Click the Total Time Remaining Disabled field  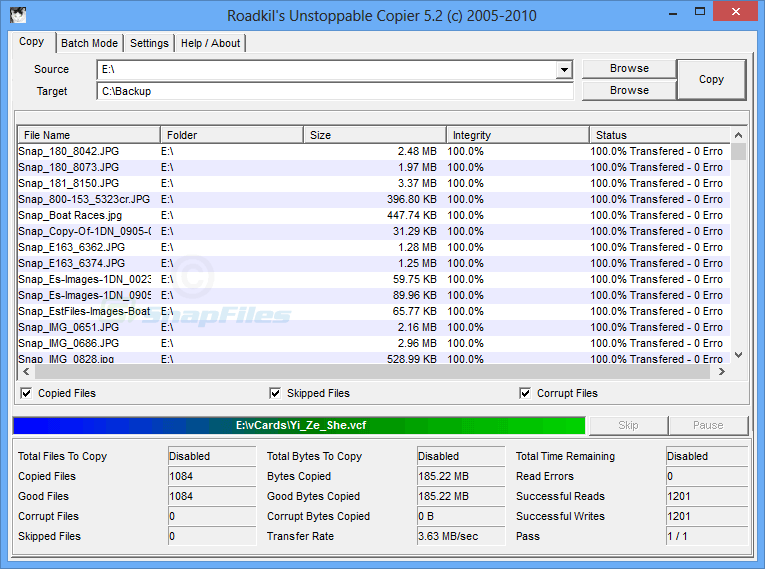point(707,456)
